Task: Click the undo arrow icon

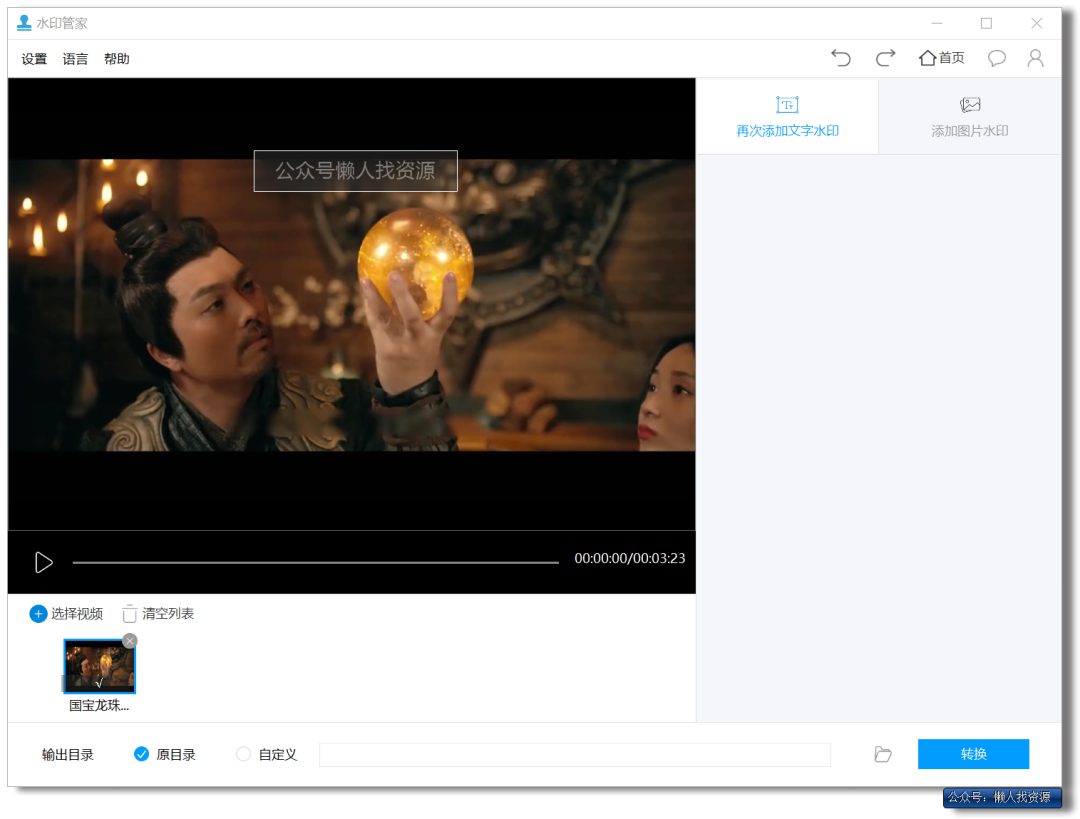Action: tap(840, 58)
